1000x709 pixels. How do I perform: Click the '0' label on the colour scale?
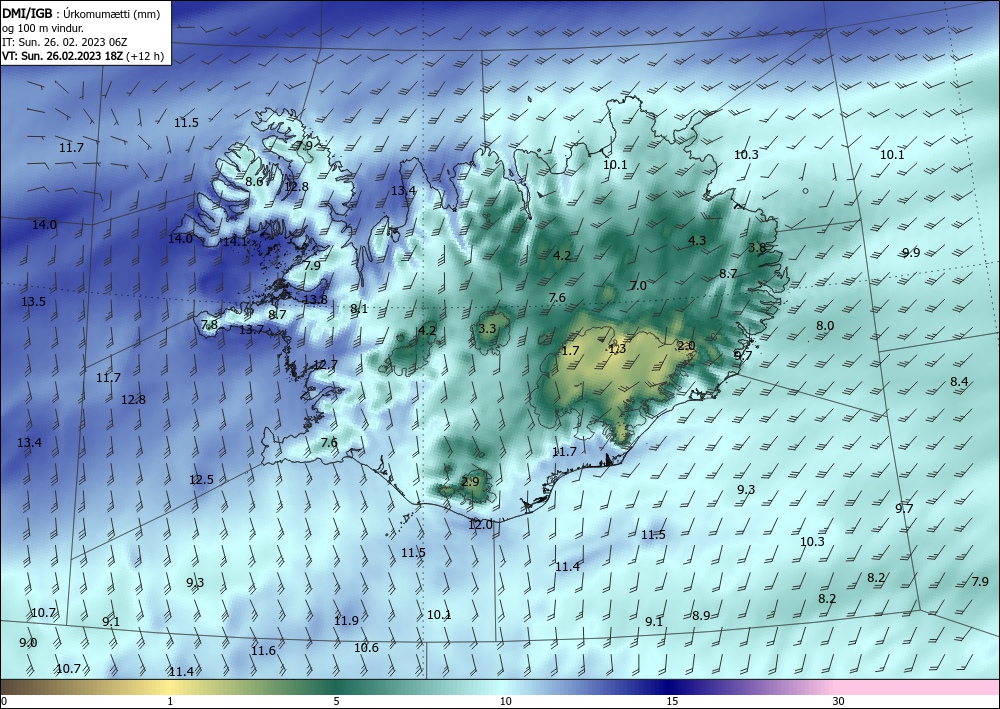pos(4,702)
